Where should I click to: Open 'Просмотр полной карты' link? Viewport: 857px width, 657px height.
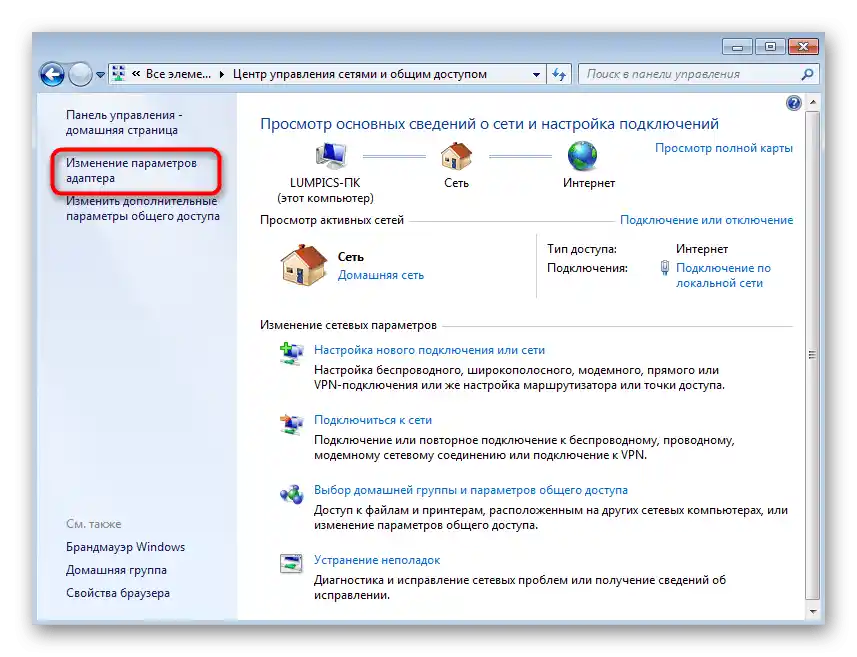(x=724, y=148)
